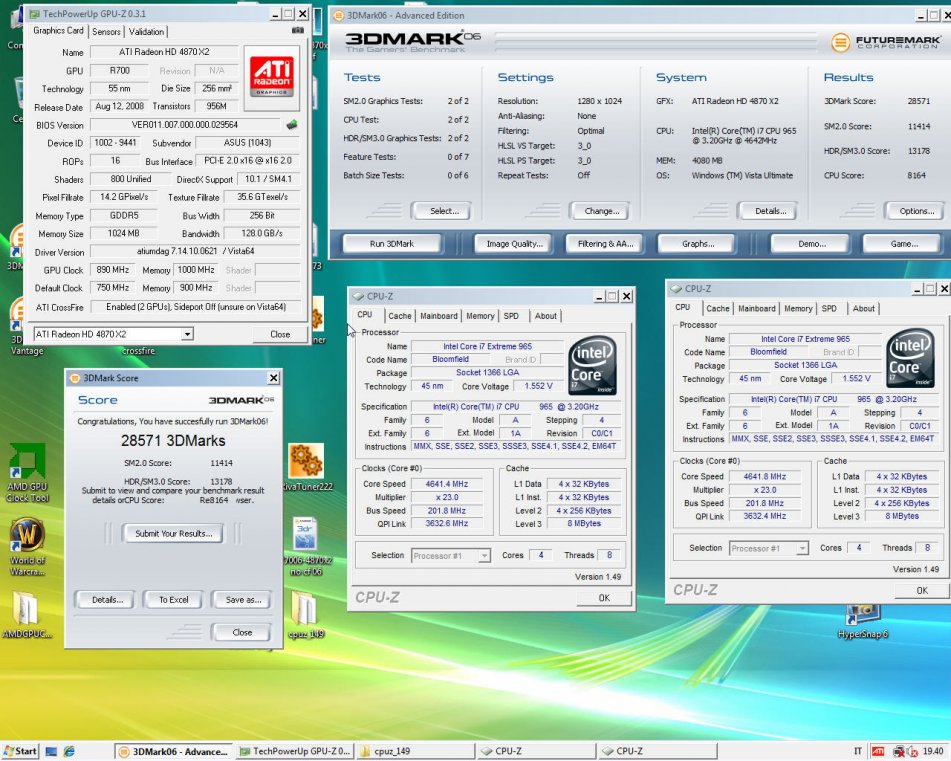This screenshot has height=761, width=951.
Task: Click system Details button in 3DMark06
Action: click(770, 211)
